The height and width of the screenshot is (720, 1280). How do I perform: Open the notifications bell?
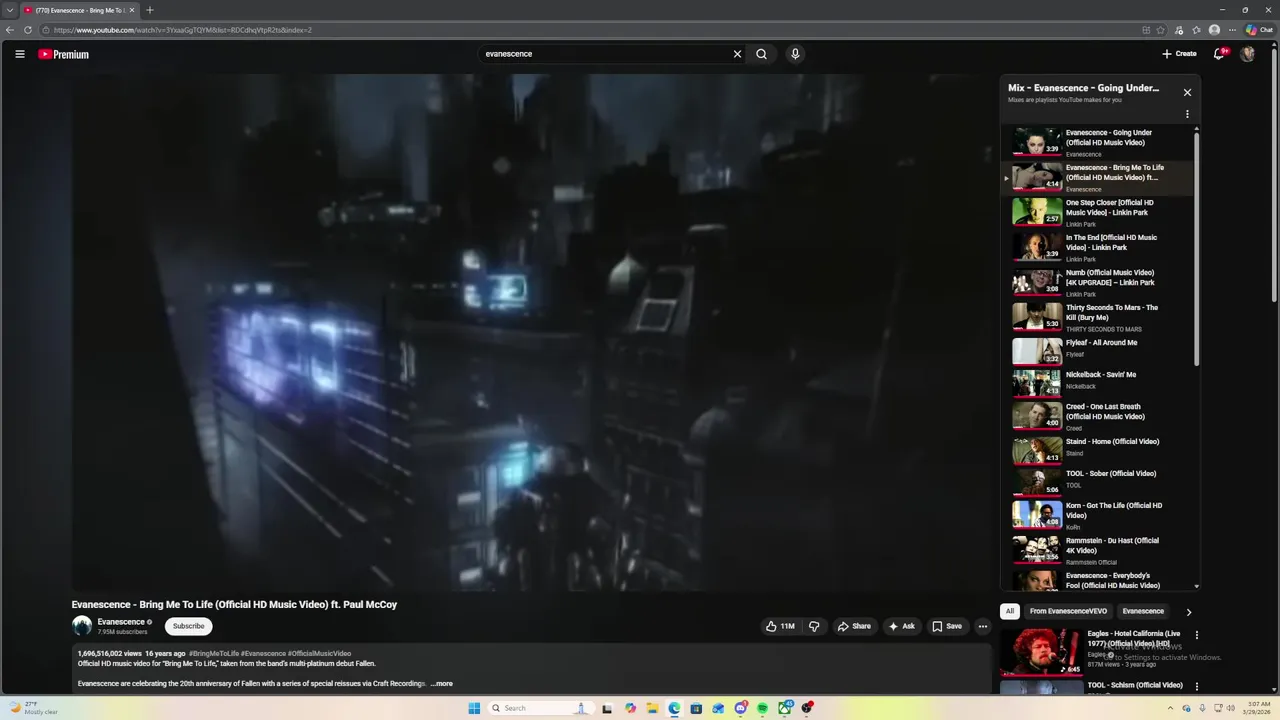point(1219,54)
